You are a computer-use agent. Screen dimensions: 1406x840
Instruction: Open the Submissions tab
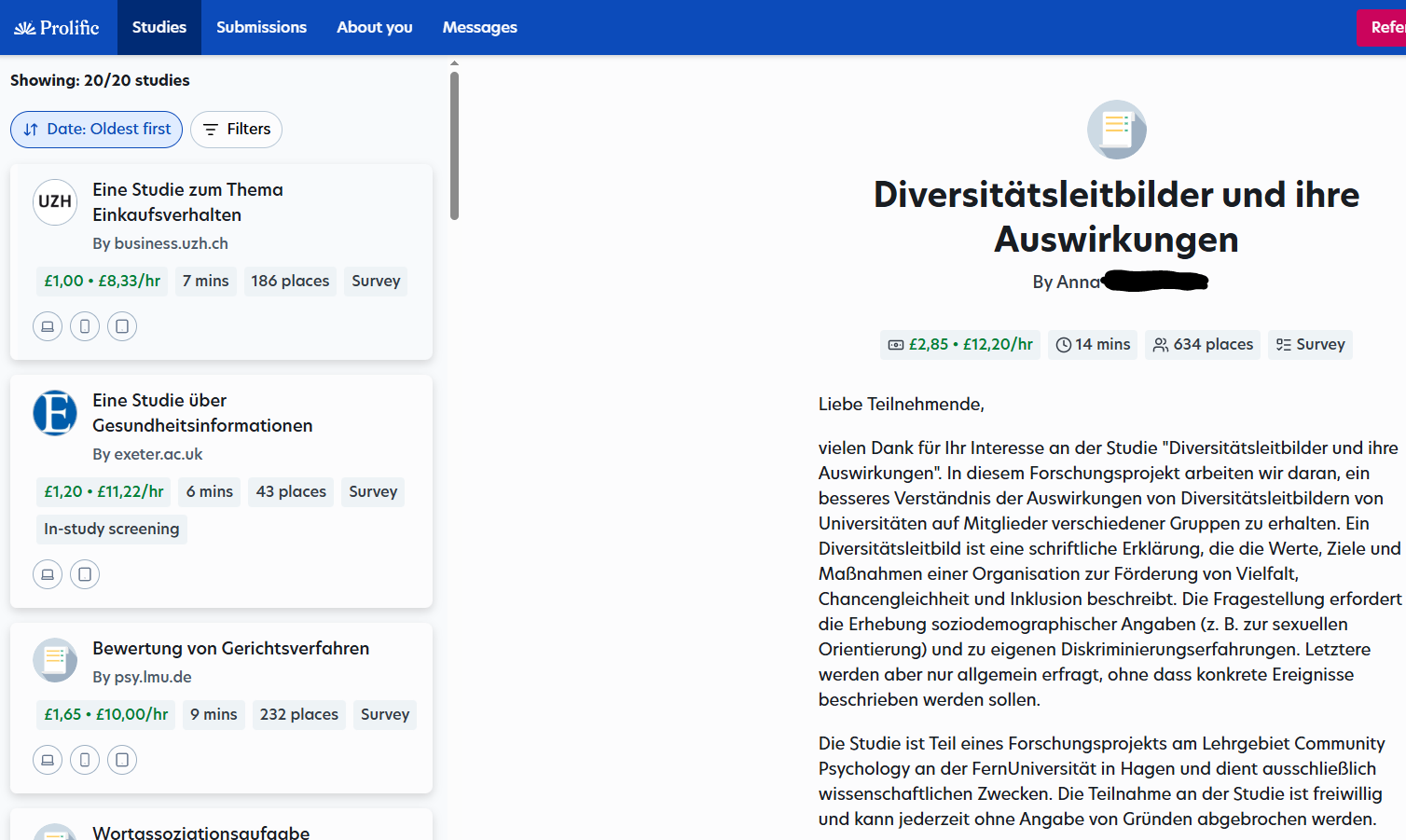261,28
